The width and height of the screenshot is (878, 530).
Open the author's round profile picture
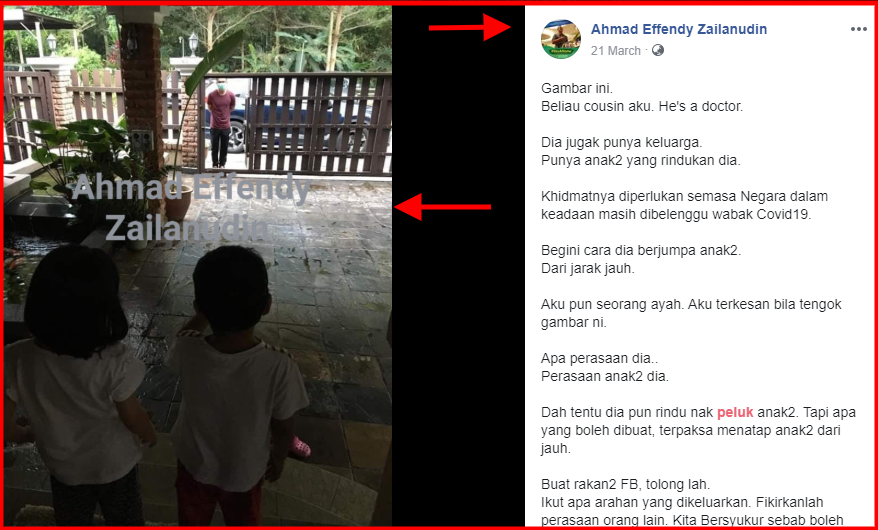point(561,39)
